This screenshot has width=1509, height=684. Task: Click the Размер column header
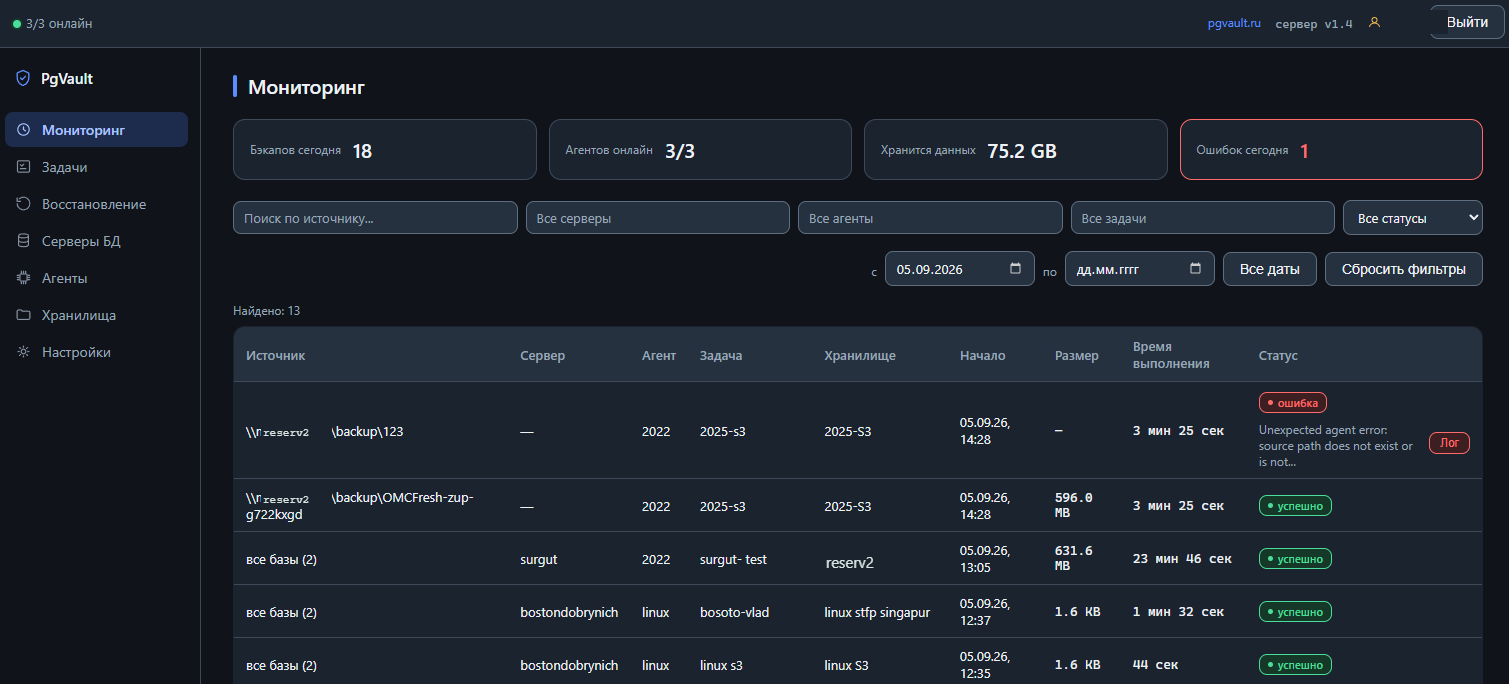coord(1077,355)
